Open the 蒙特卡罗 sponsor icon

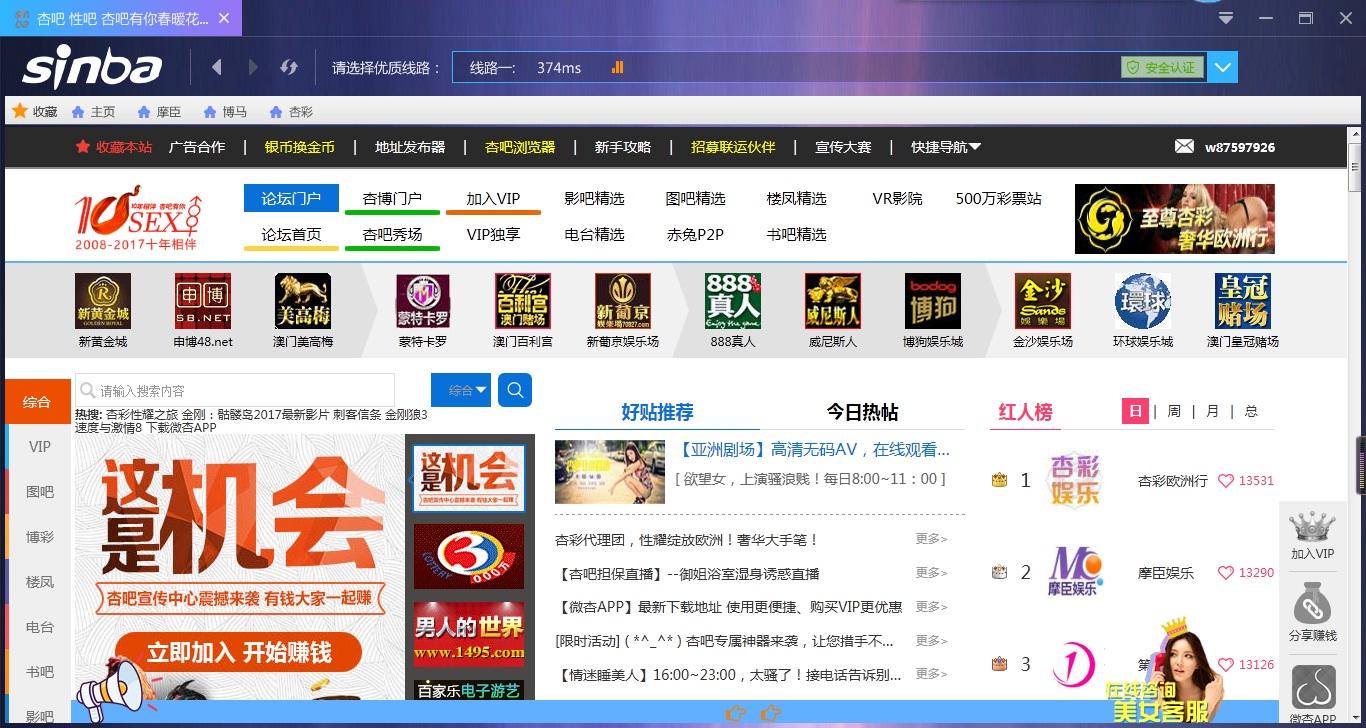point(423,301)
